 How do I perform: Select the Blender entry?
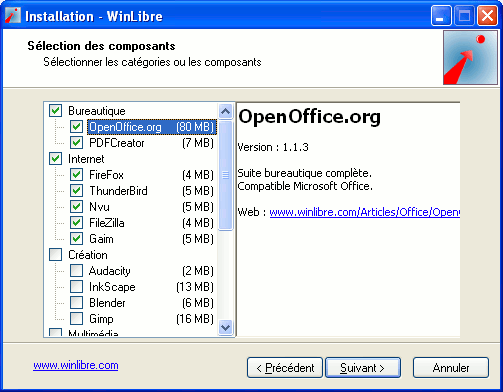click(x=152, y=303)
